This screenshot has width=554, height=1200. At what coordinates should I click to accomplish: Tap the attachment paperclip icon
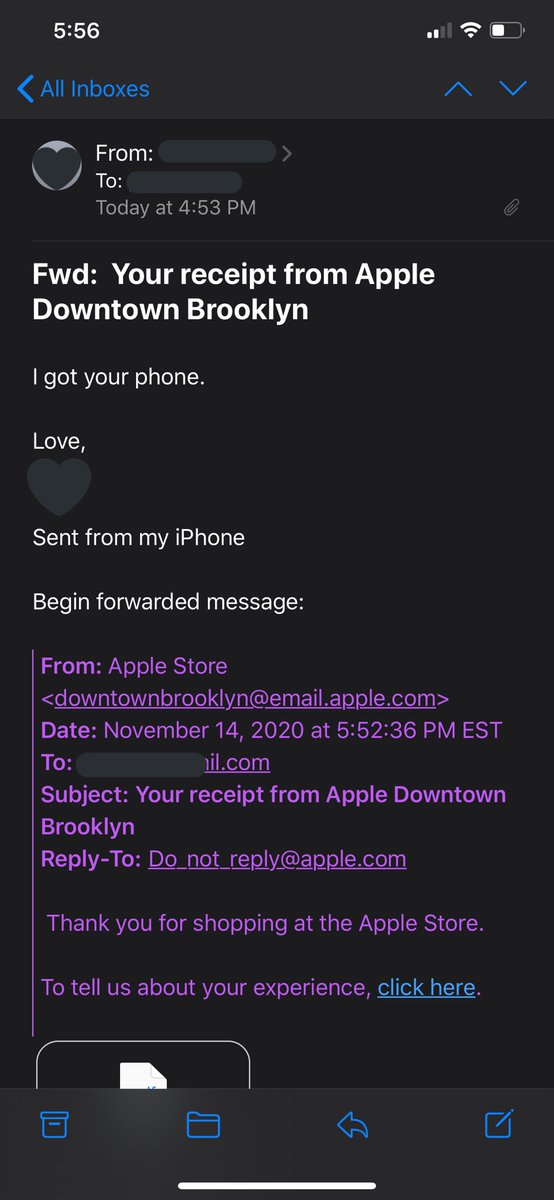click(x=511, y=208)
